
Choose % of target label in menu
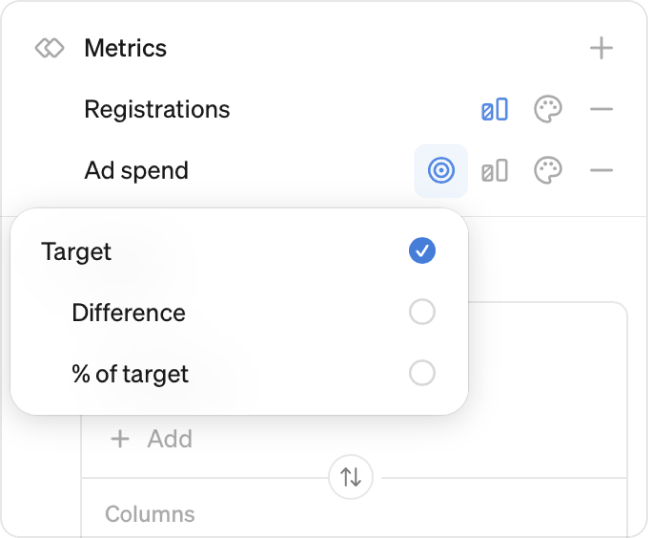(130, 374)
